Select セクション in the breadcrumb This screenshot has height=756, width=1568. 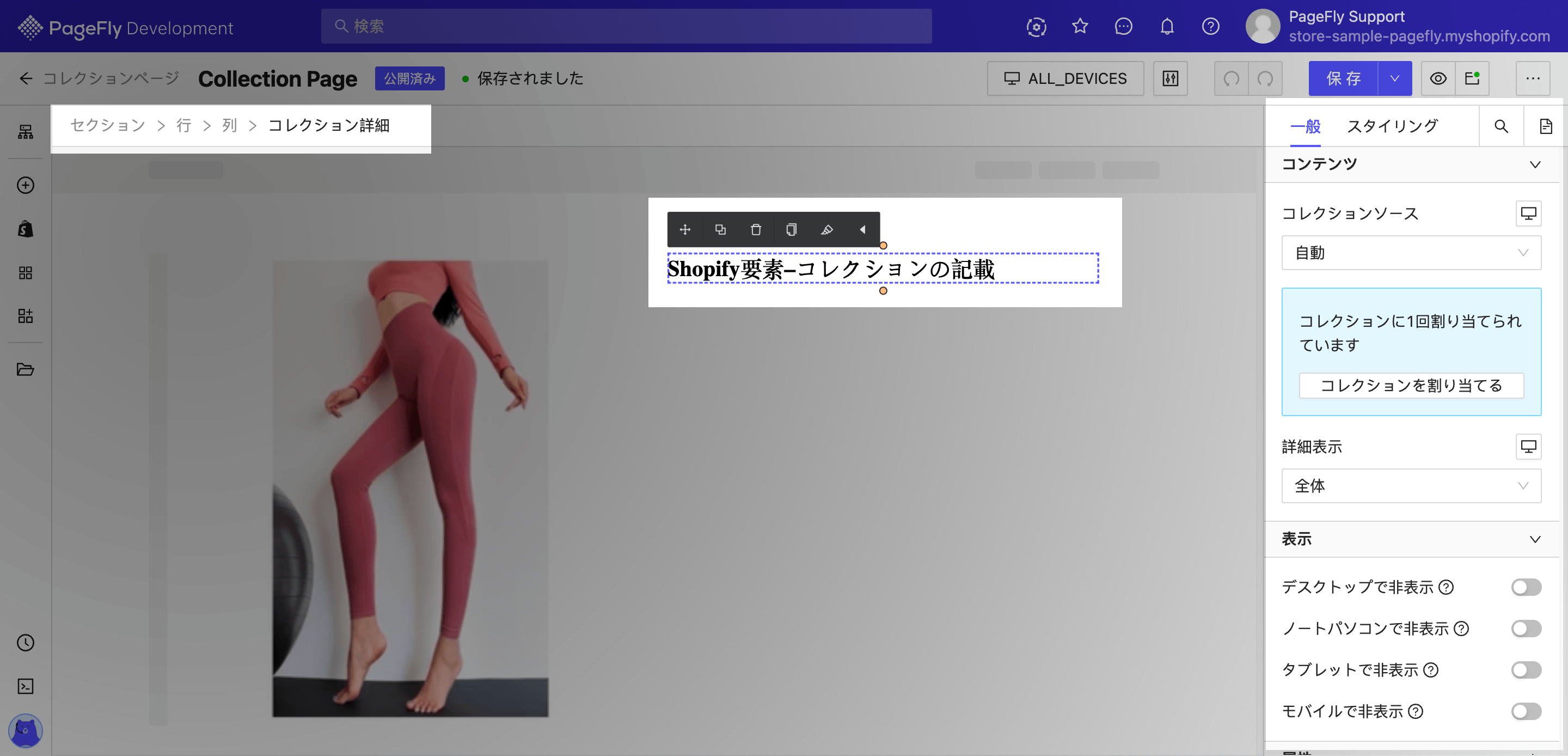click(x=108, y=125)
